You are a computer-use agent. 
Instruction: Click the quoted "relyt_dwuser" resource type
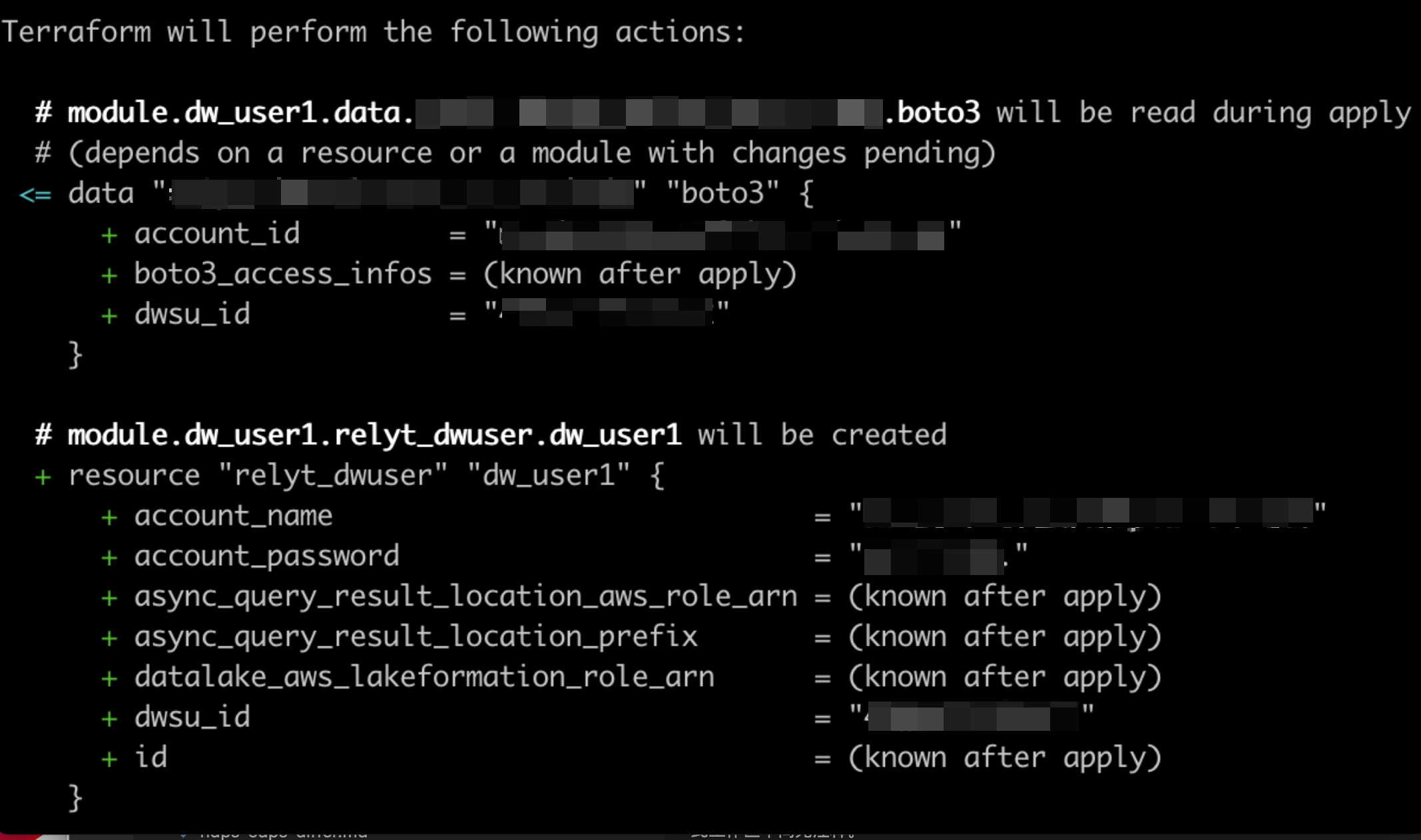(333, 475)
